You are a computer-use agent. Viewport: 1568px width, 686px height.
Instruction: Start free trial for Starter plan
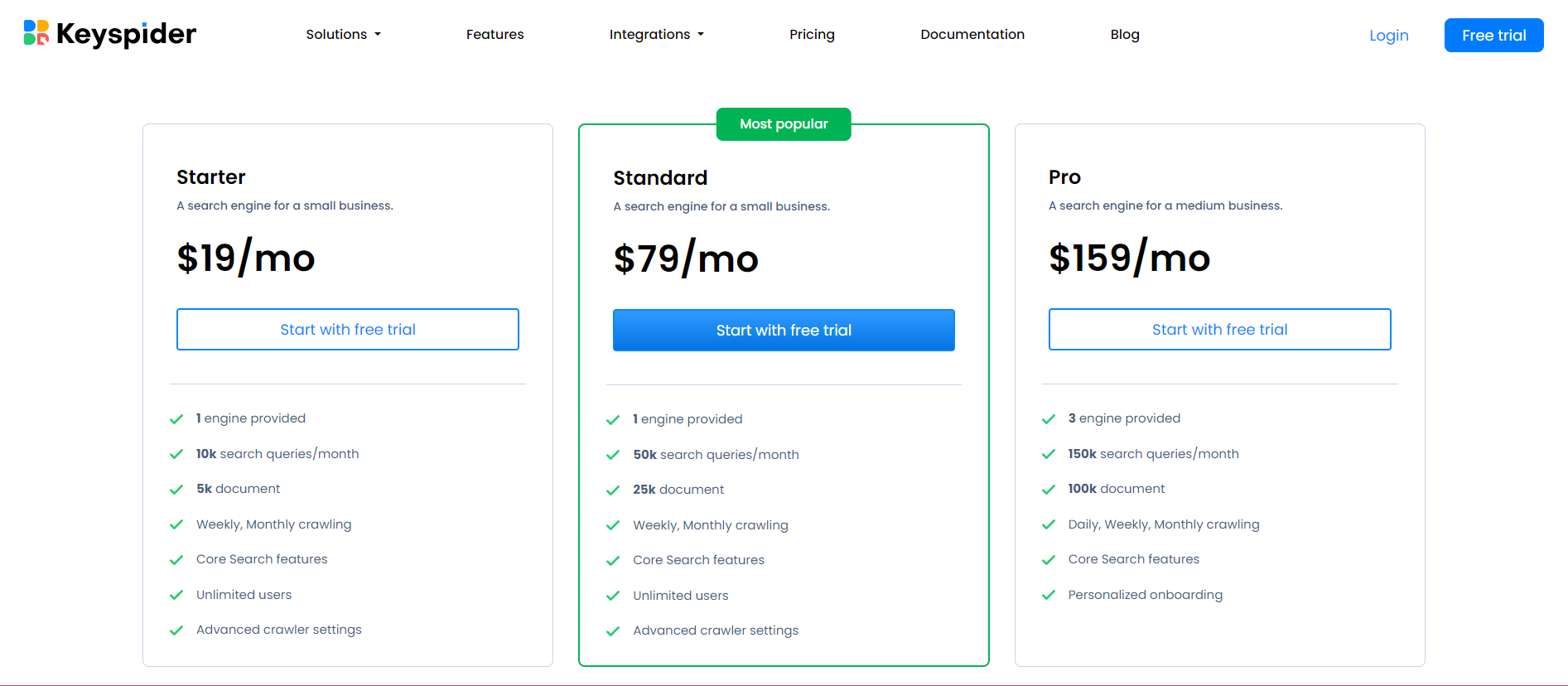[348, 330]
